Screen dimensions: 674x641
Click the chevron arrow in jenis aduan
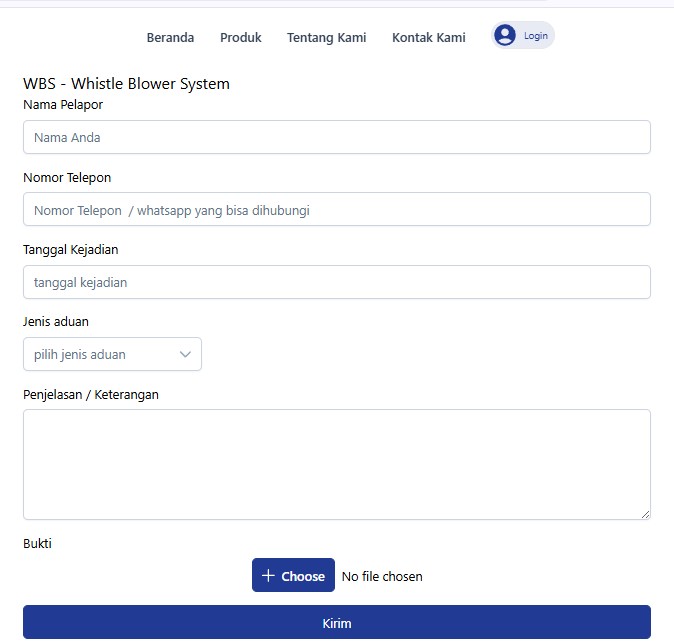185,354
